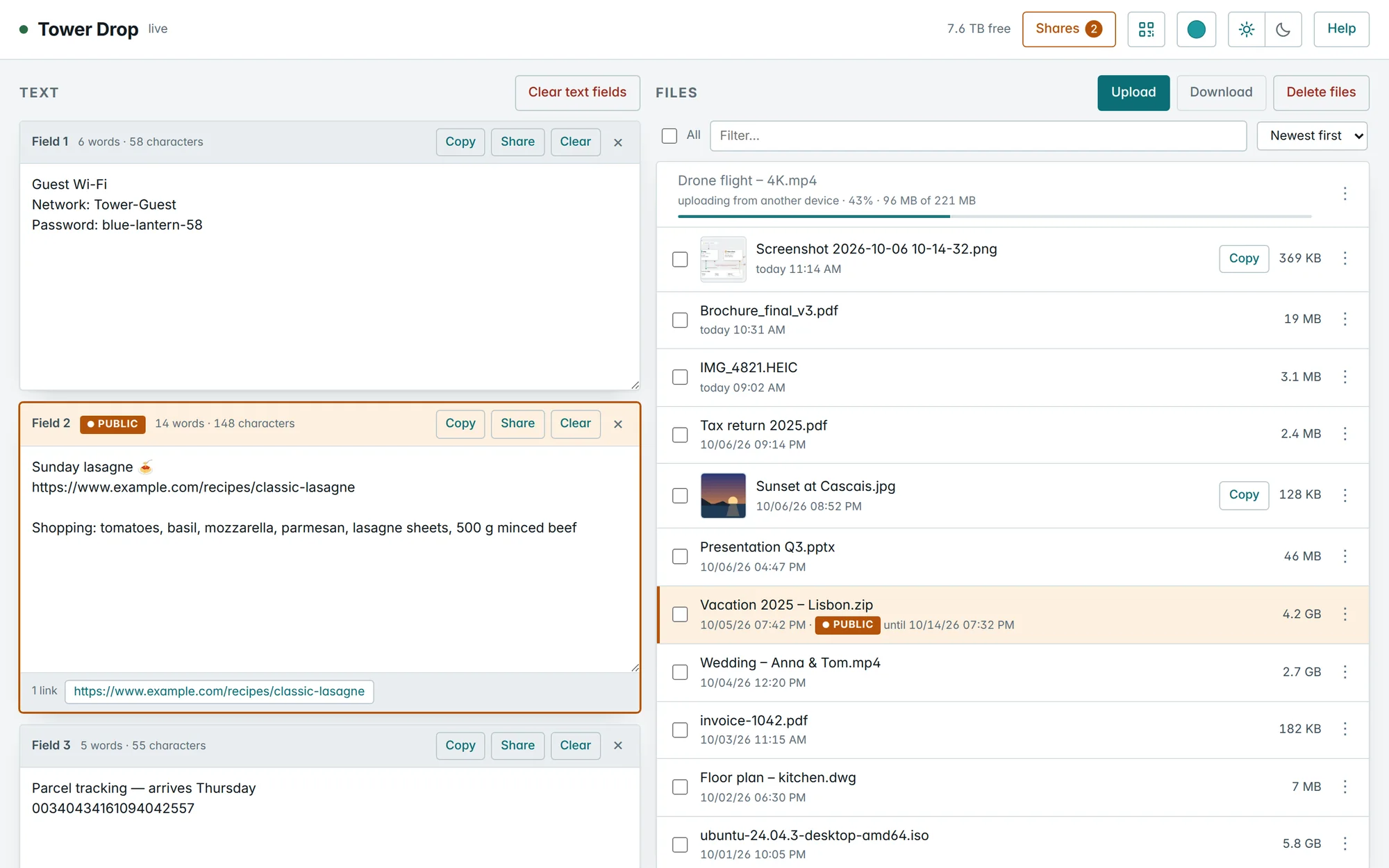Open more options for Drone flight upload
The height and width of the screenshot is (868, 1389).
[x=1345, y=194]
